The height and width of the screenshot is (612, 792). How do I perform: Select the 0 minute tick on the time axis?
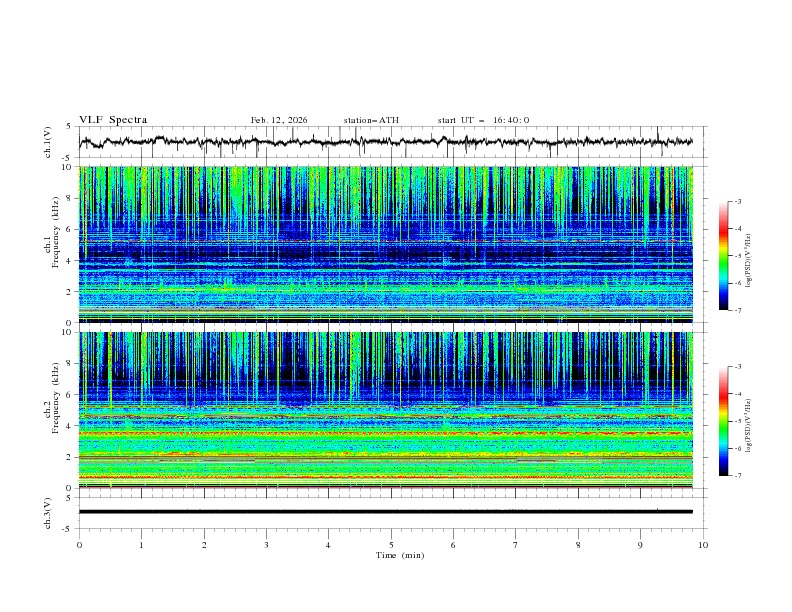point(79,545)
